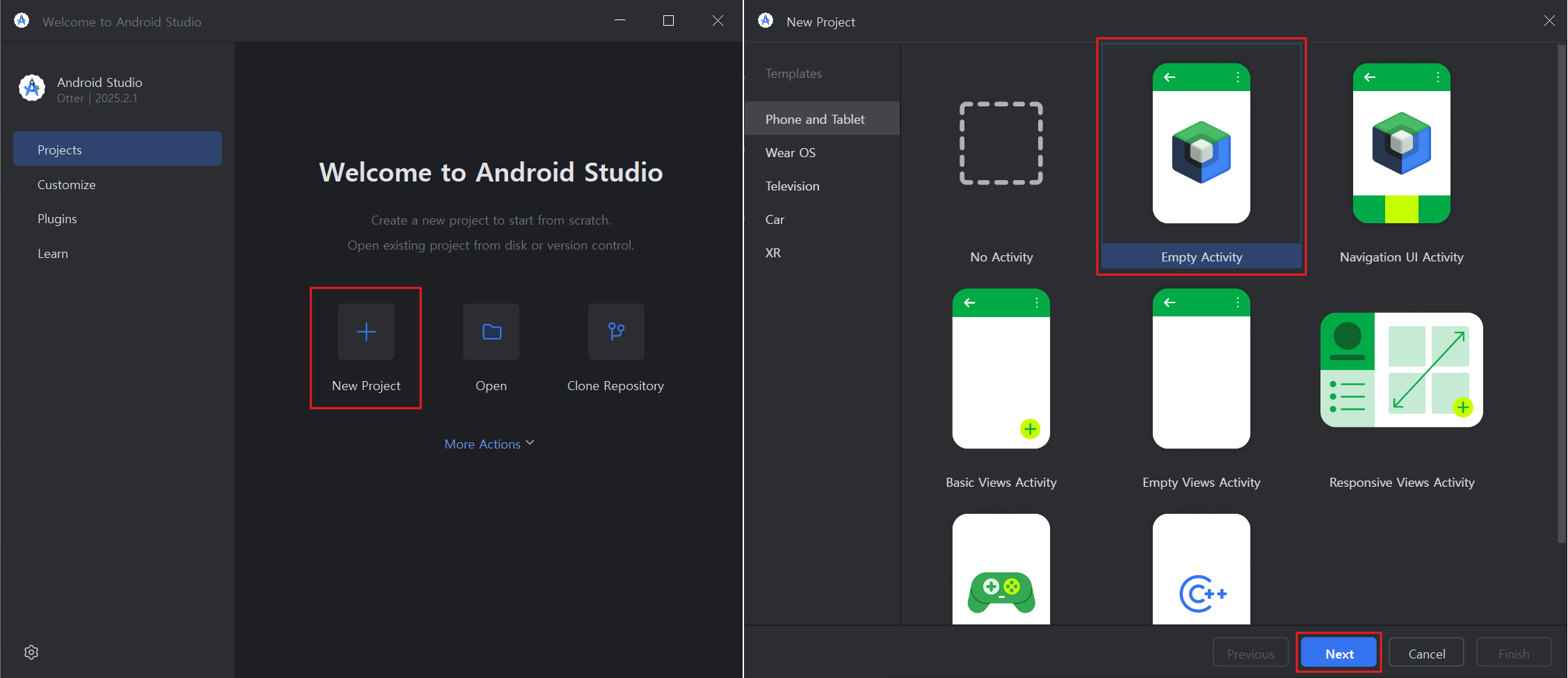Click the Clone Repository text label
This screenshot has width=1568, height=678.
point(615,385)
